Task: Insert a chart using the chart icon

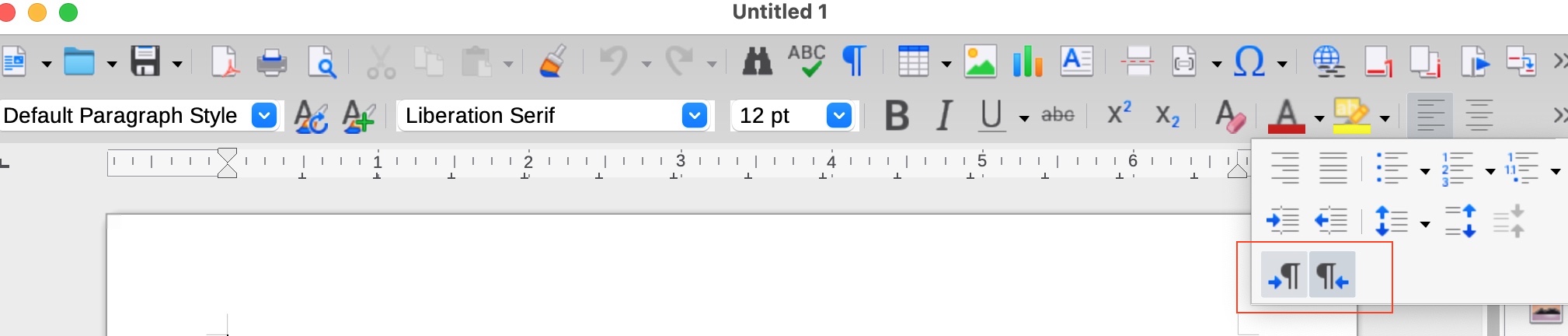Action: (x=1027, y=61)
